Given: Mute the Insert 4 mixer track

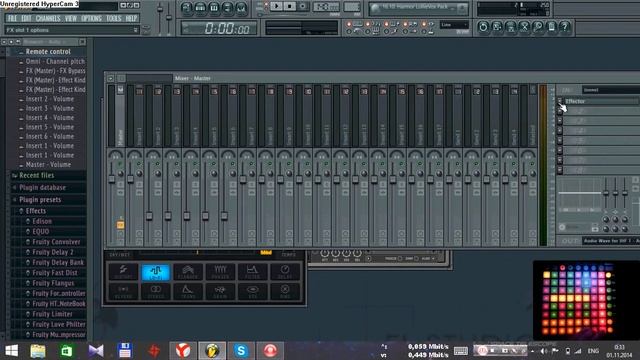Looking at the screenshot, I should click(x=195, y=164).
